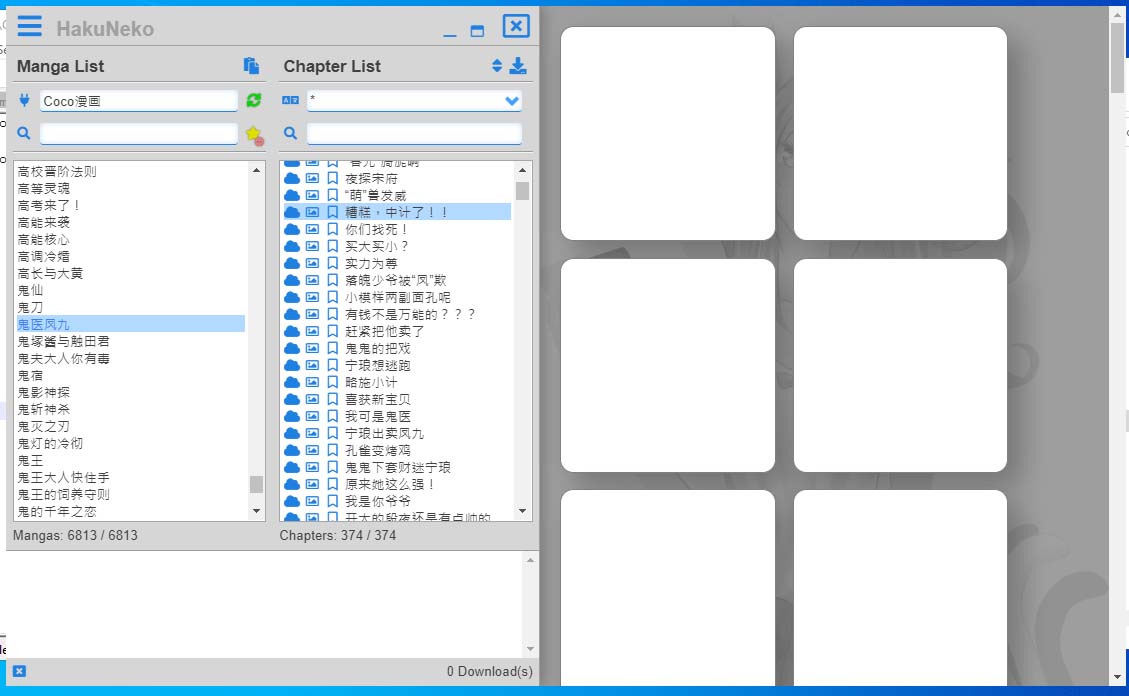Toggle bookmark marker for 夜探宋府
1129x696 pixels.
(x=332, y=178)
